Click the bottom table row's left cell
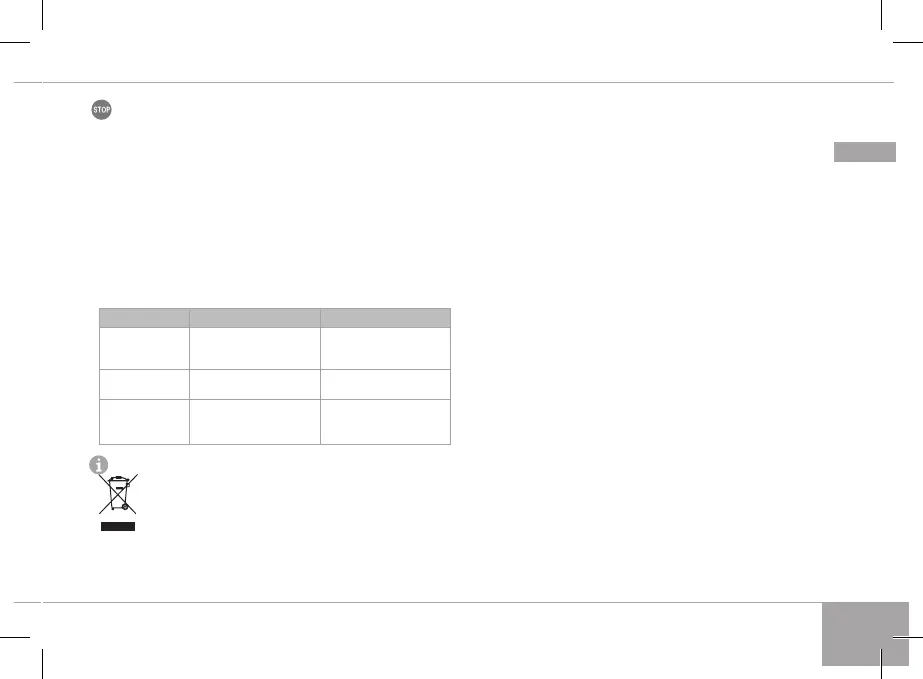This screenshot has height=679, width=923. click(x=145, y=420)
